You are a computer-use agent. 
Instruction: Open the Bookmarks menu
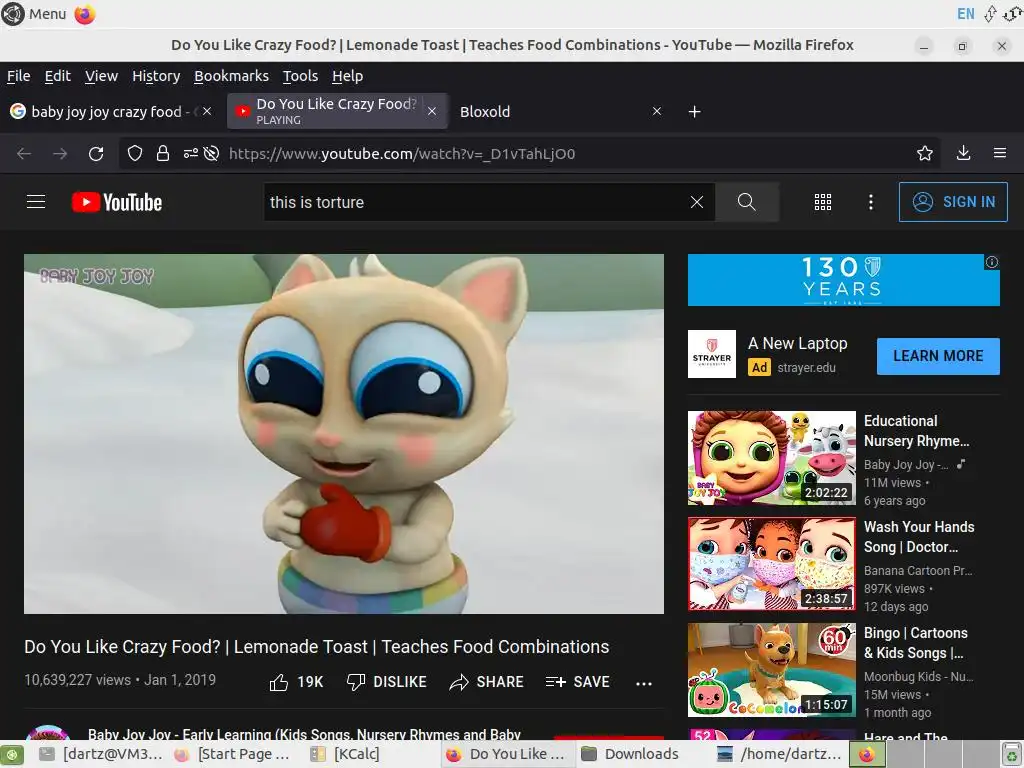point(231,76)
